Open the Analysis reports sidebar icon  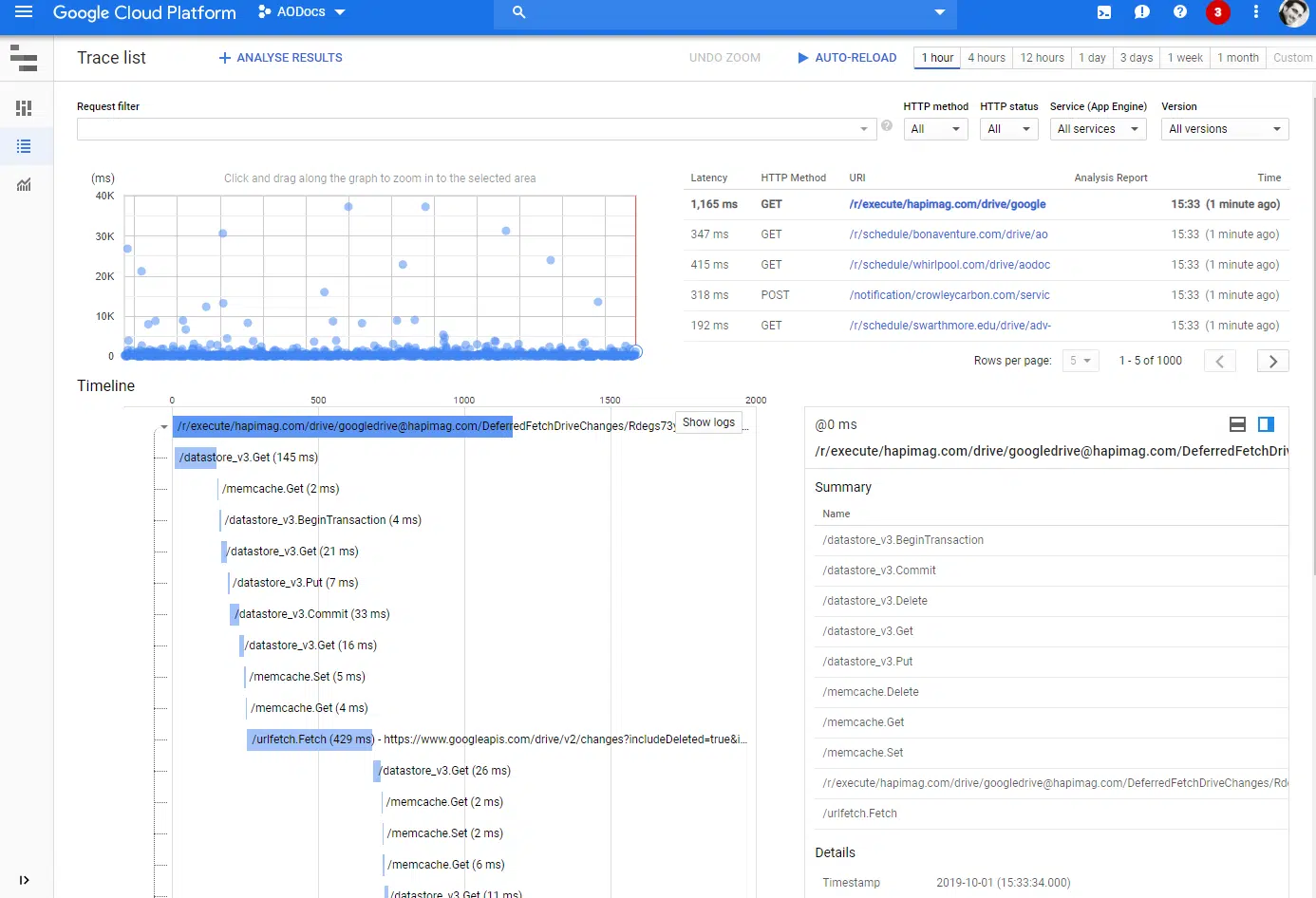point(24,184)
